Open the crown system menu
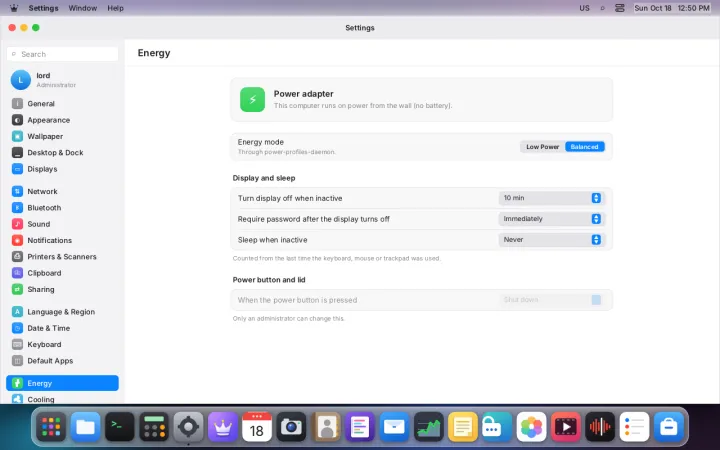Screen dimensions: 720x450 pos(14,8)
